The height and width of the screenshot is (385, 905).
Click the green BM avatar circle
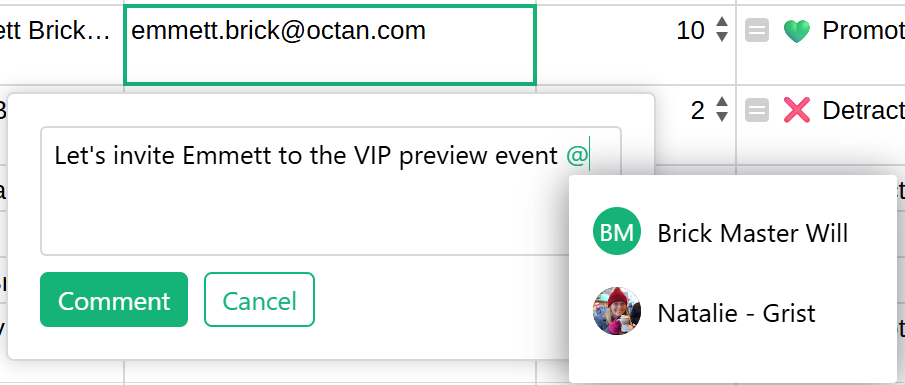click(616, 231)
